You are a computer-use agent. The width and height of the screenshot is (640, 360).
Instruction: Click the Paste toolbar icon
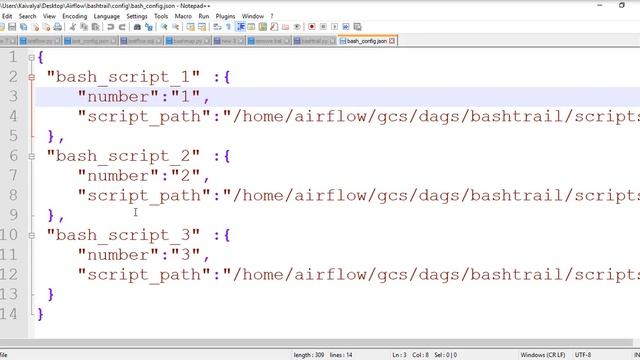point(96,27)
